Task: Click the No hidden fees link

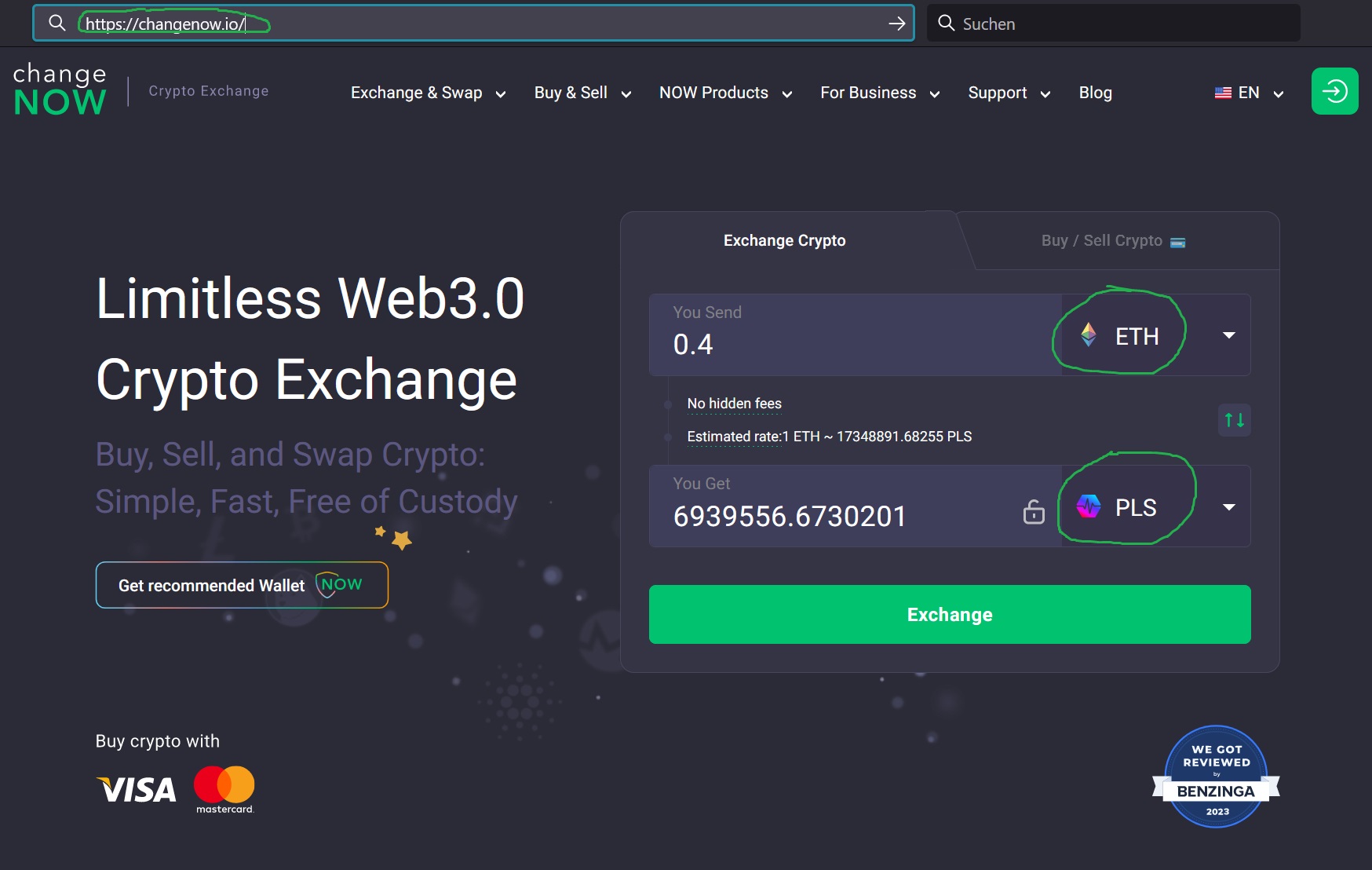Action: 734,403
